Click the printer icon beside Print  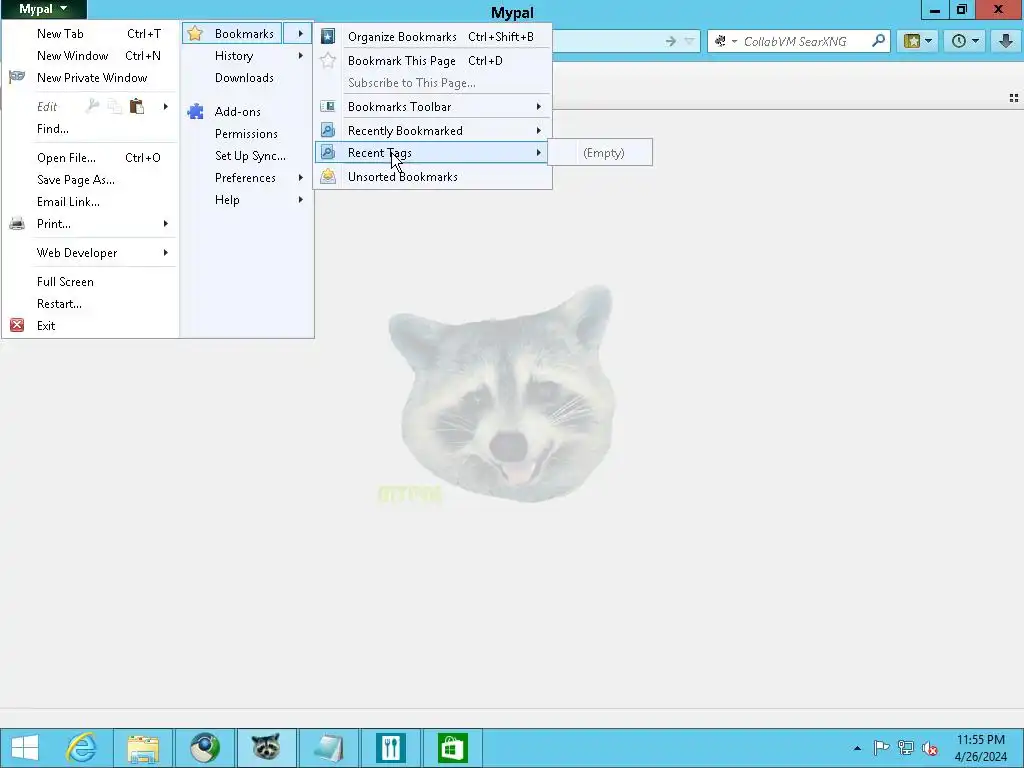click(x=17, y=224)
